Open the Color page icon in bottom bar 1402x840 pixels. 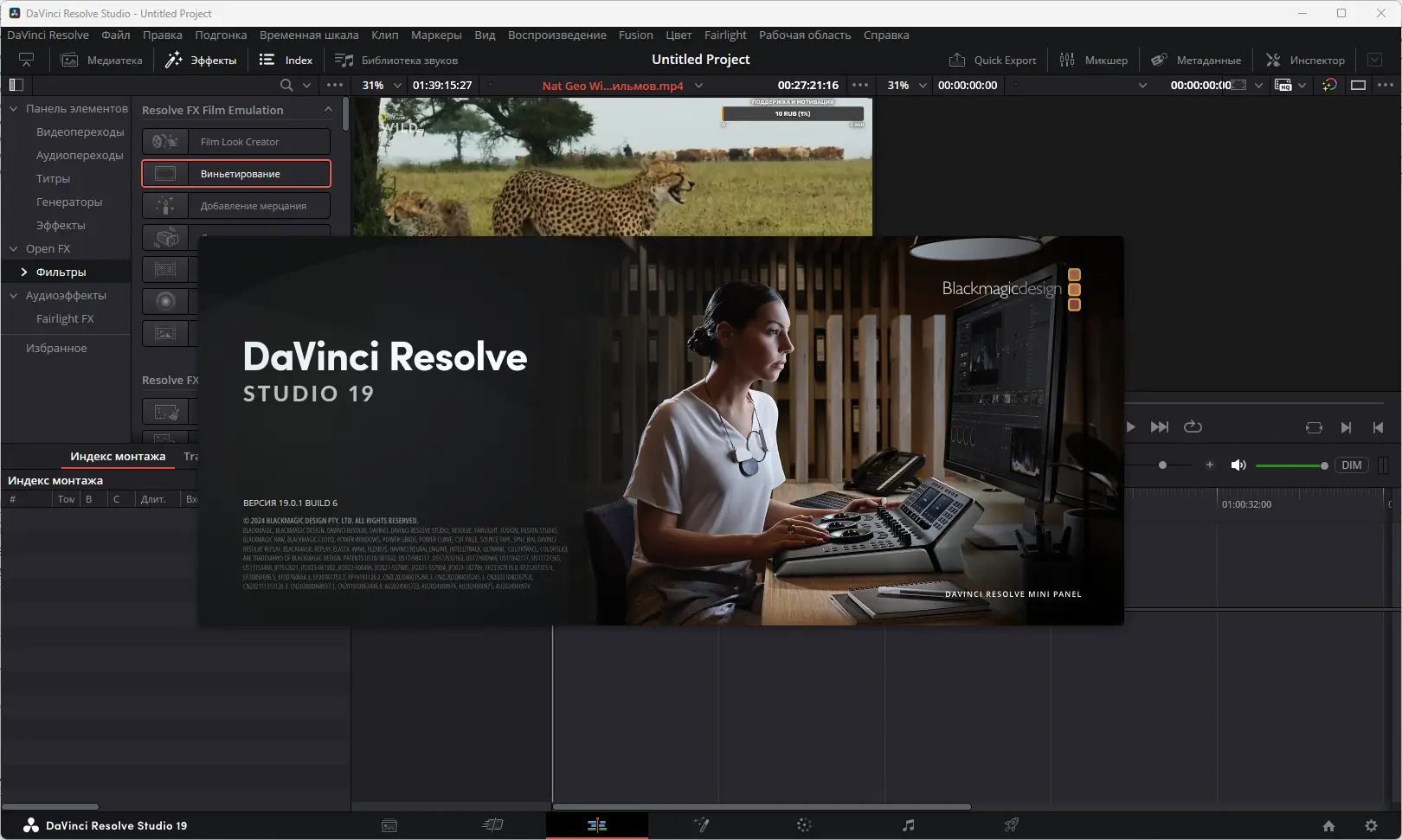click(x=804, y=825)
